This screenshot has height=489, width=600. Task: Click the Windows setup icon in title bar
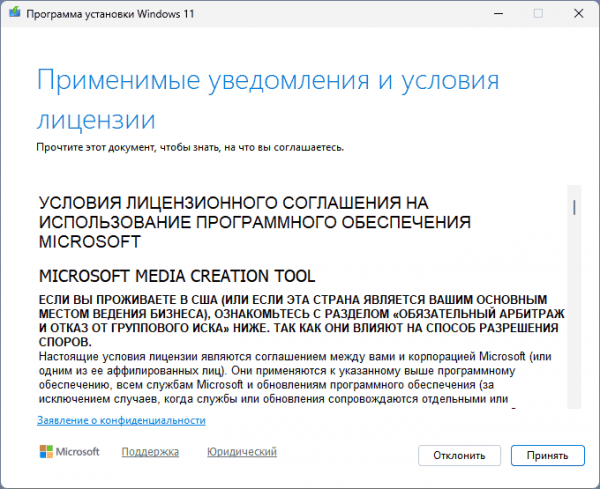tap(15, 13)
